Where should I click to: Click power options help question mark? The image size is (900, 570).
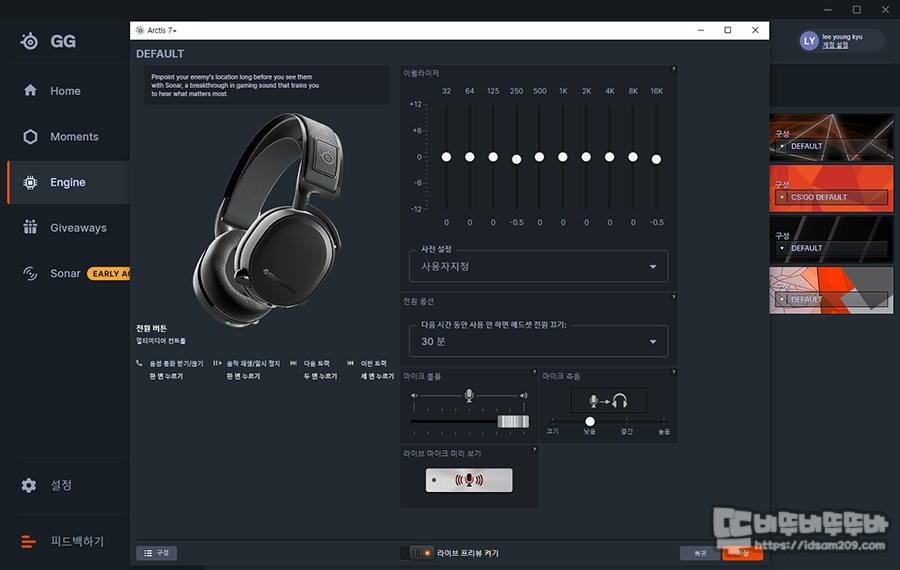[x=673, y=297]
